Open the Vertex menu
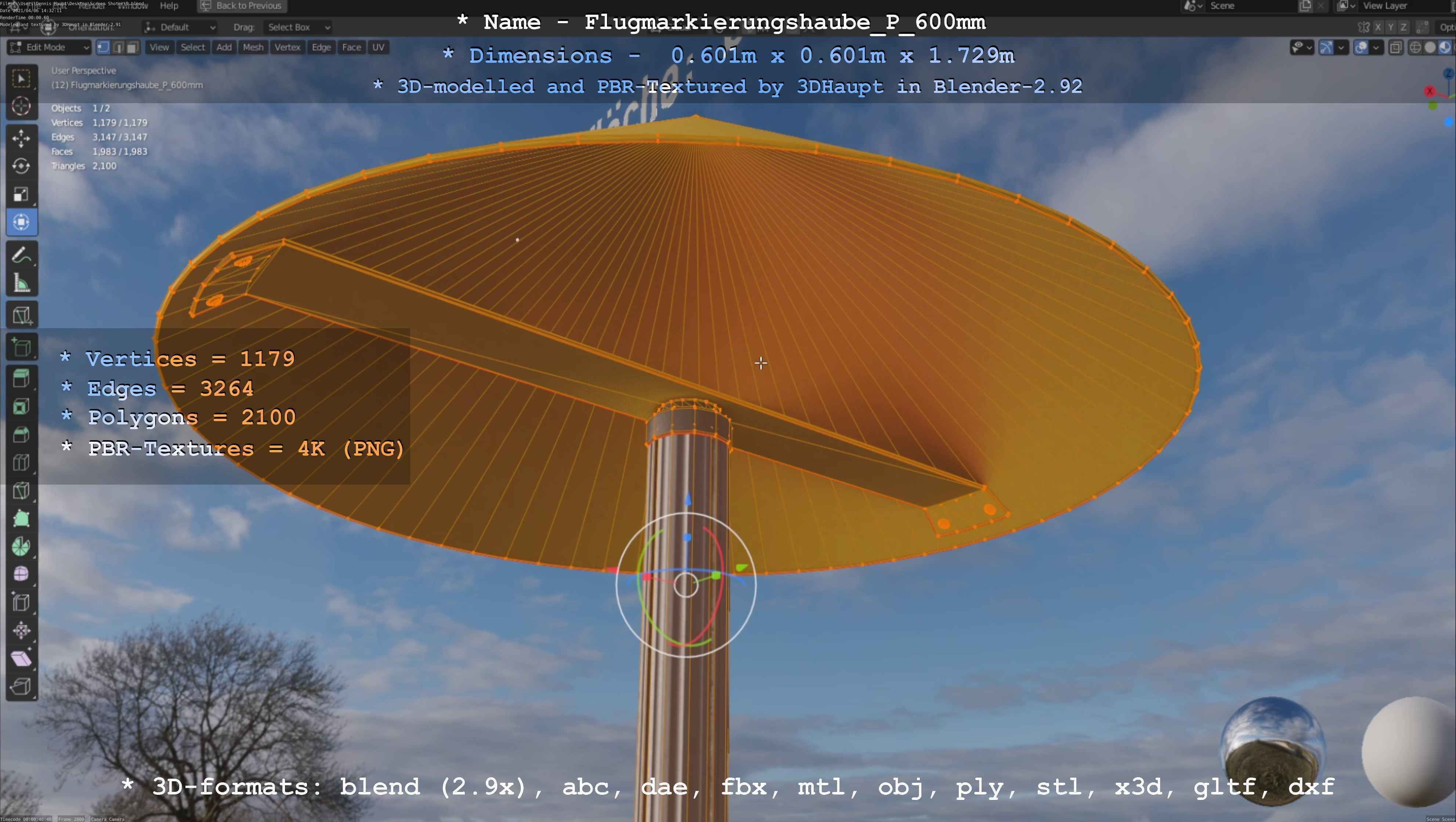This screenshot has height=822, width=1456. click(287, 47)
